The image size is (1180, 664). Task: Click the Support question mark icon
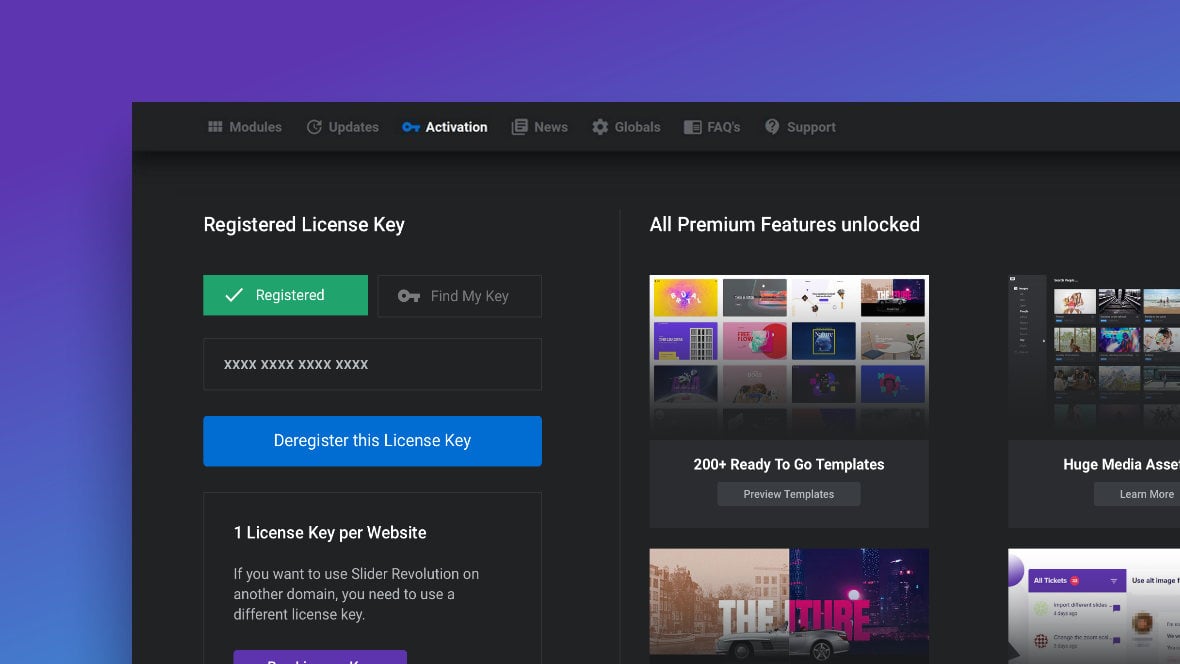pyautogui.click(x=772, y=126)
